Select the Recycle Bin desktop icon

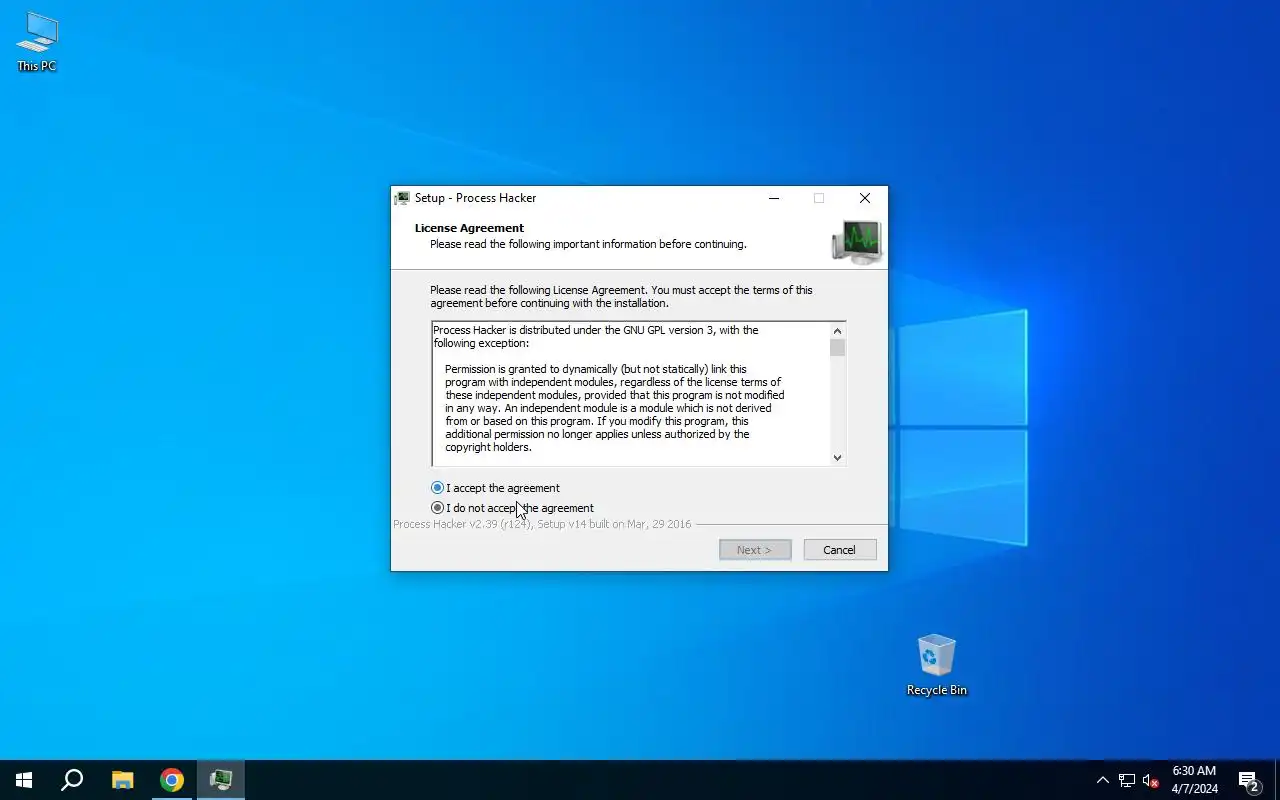pyautogui.click(x=937, y=665)
